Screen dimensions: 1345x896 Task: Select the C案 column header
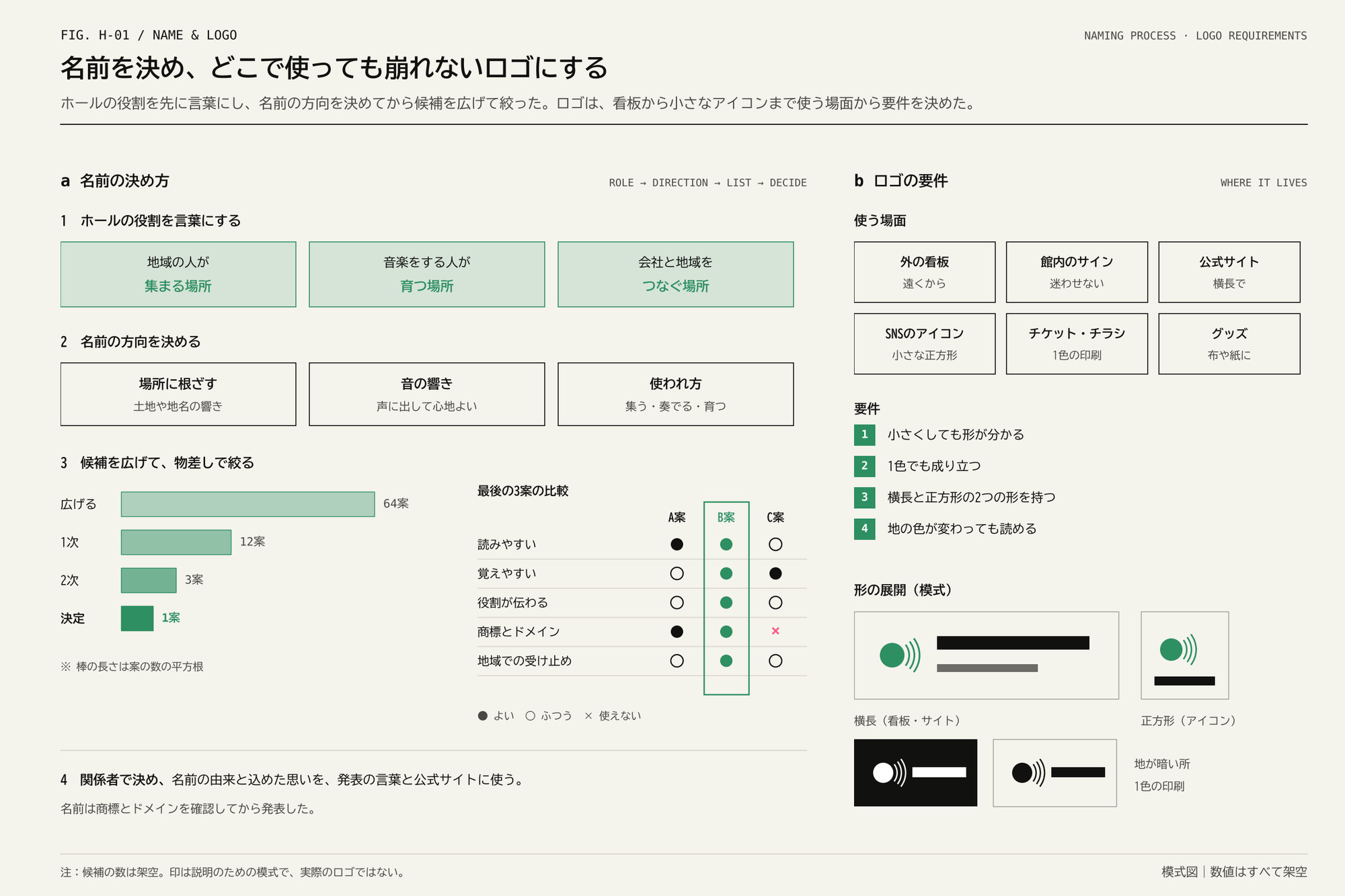tap(775, 518)
